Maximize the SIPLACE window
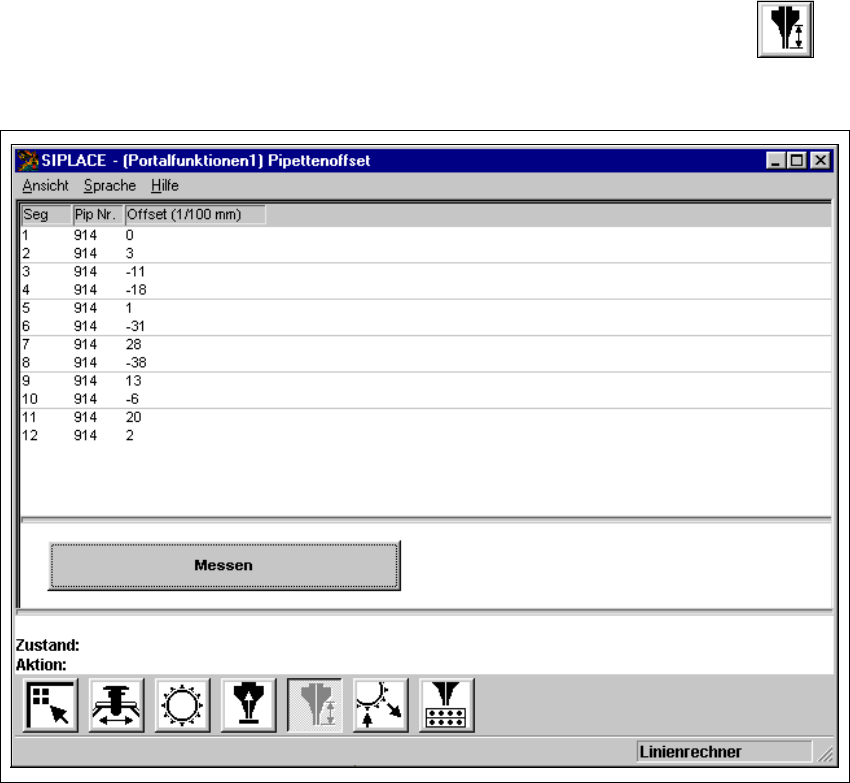Image resolution: width=850 pixels, height=783 pixels. 797,161
